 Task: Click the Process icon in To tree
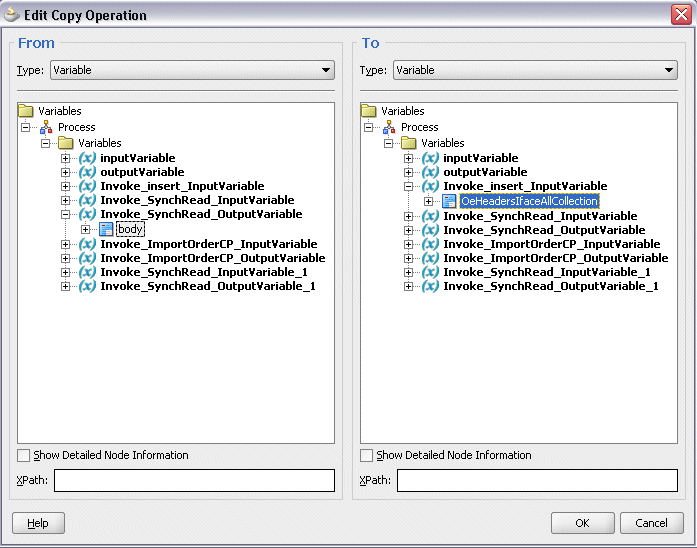pos(389,128)
